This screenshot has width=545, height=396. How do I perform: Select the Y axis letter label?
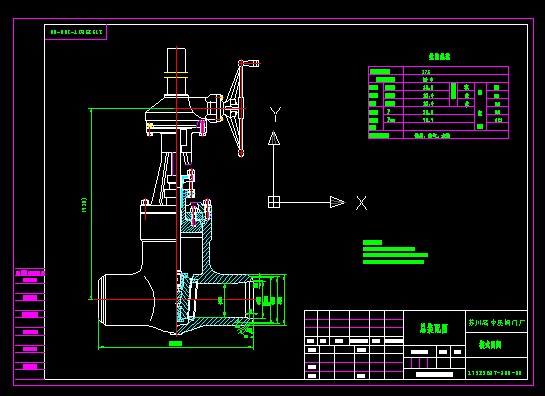coord(275,114)
